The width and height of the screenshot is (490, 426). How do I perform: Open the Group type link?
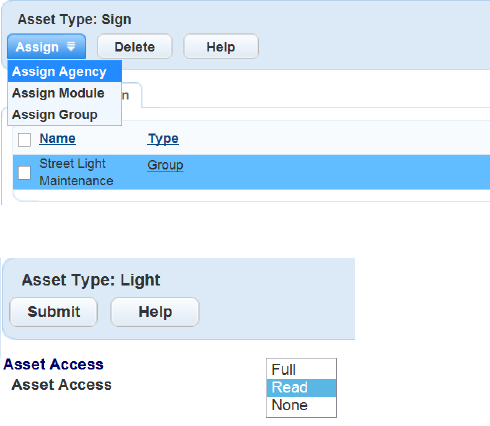click(x=165, y=165)
